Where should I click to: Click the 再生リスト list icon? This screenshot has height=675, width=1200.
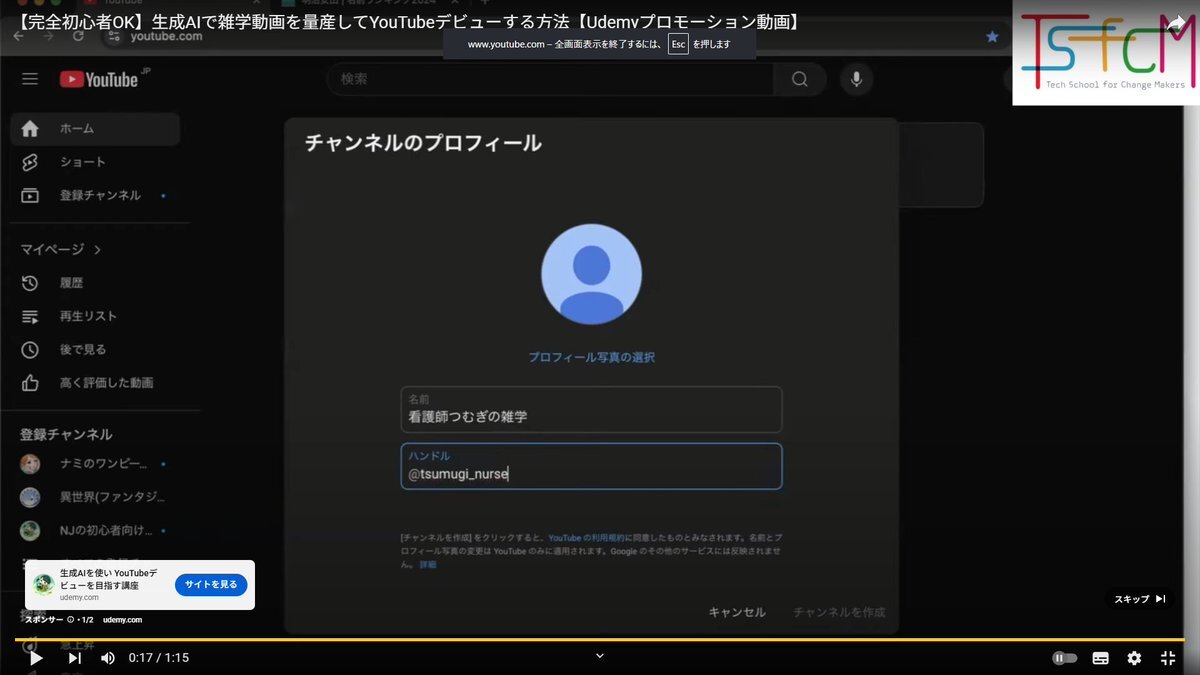(30, 316)
